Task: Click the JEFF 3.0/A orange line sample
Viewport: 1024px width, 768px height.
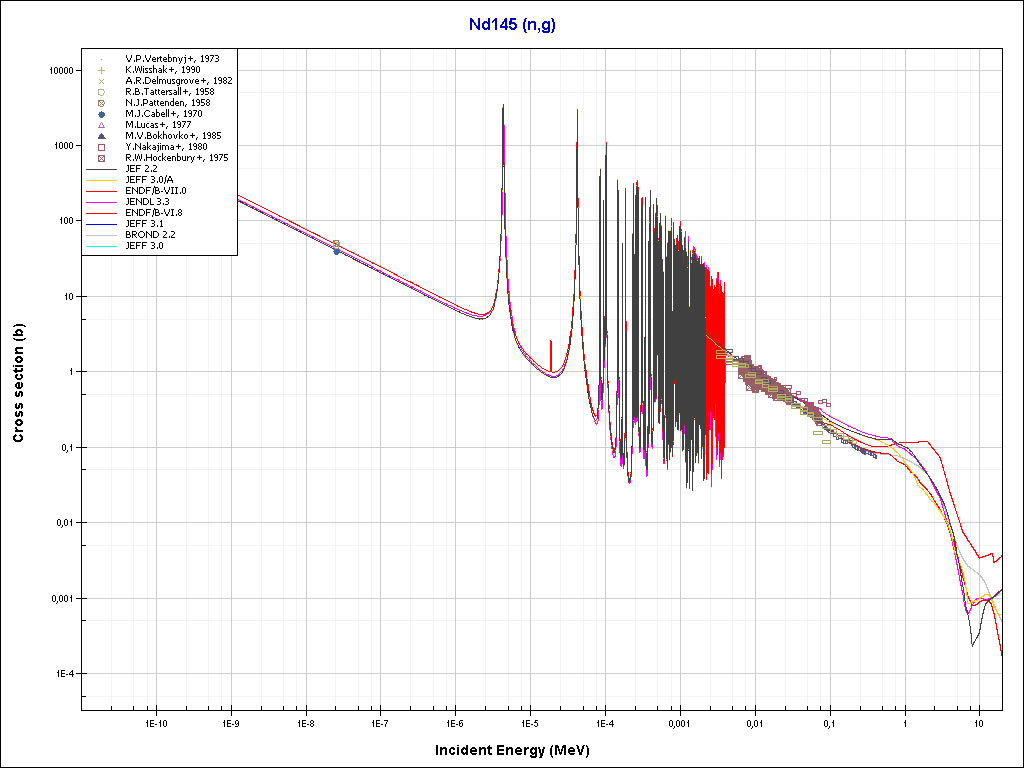Action: pos(101,180)
